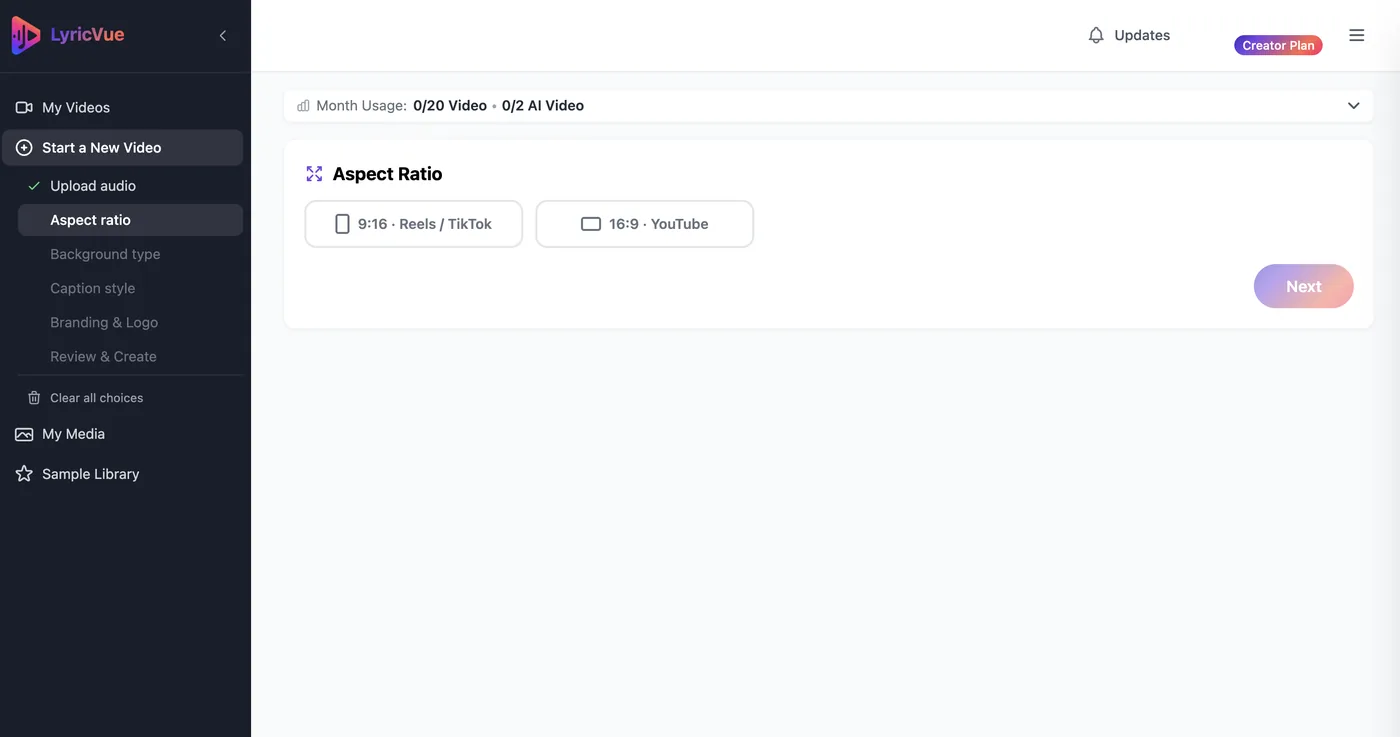Click the Sample Library label
This screenshot has width=1400, height=737.
click(x=90, y=474)
